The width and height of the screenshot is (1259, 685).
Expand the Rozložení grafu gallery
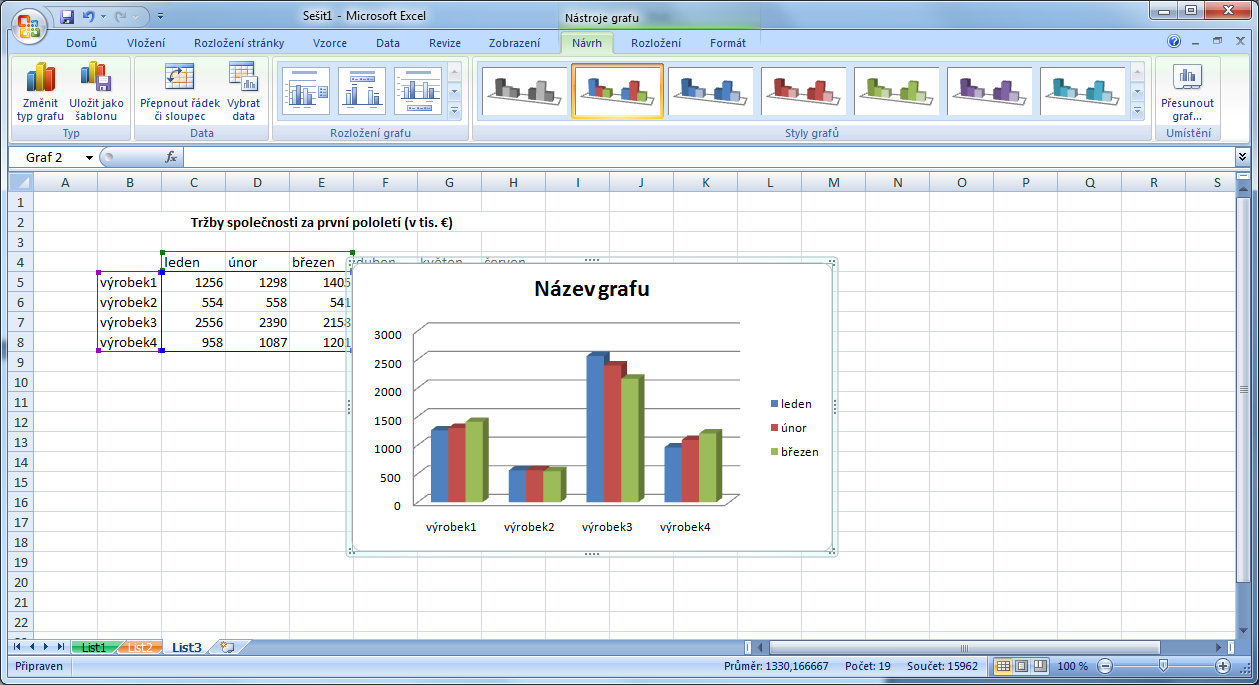(455, 110)
